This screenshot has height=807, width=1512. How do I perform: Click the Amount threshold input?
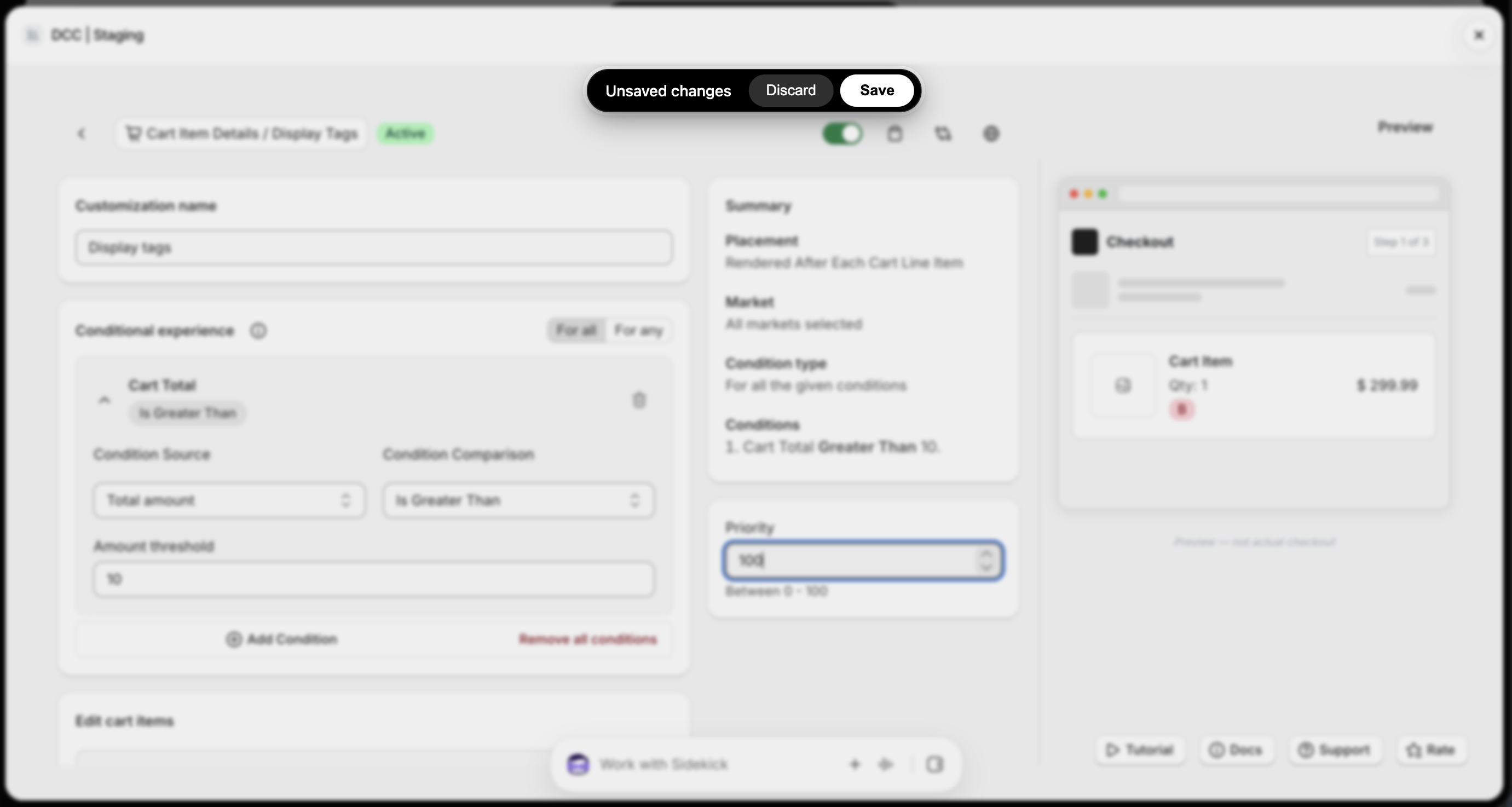pyautogui.click(x=374, y=579)
